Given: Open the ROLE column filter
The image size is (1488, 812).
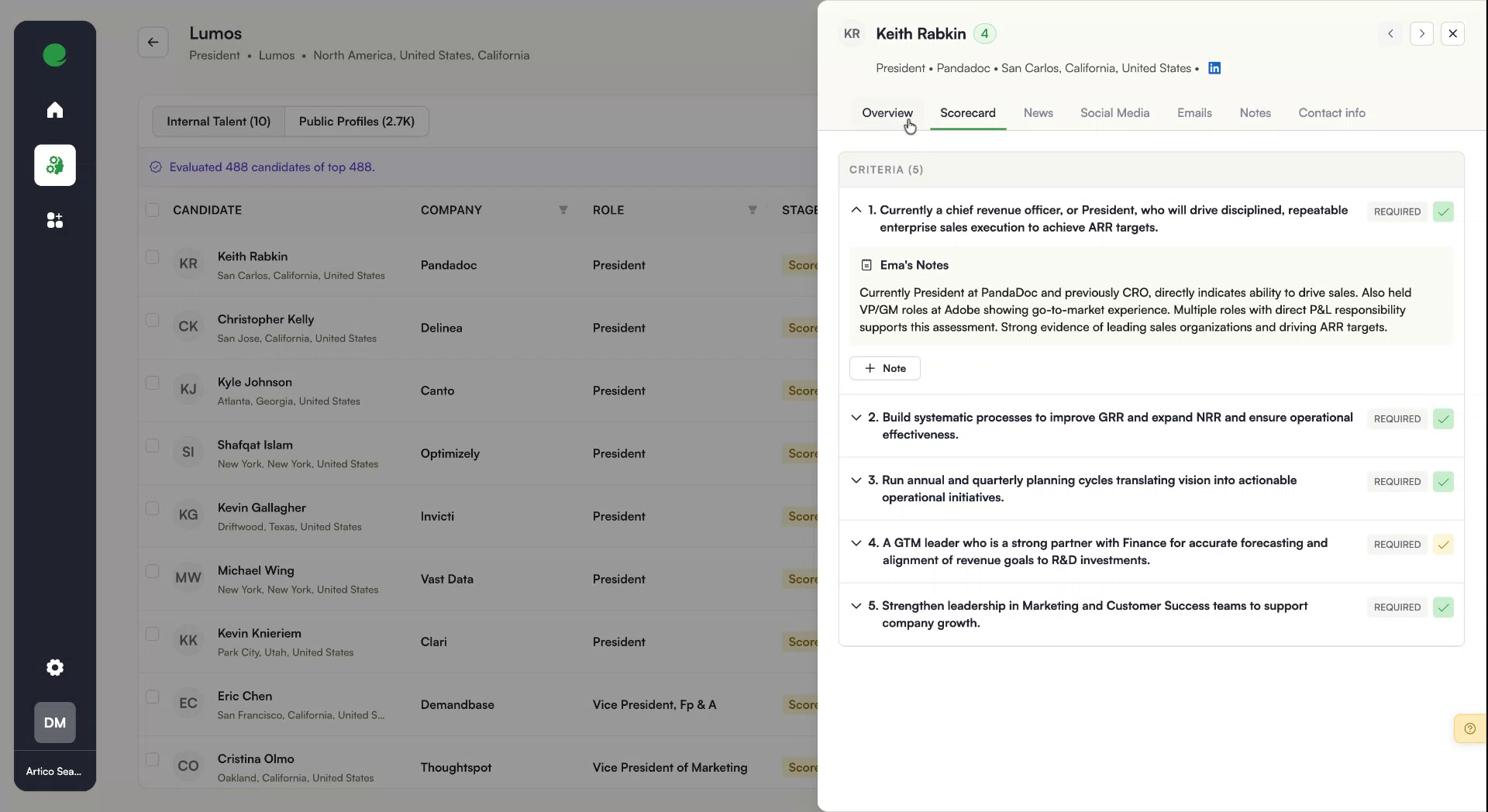Looking at the screenshot, I should click(752, 210).
